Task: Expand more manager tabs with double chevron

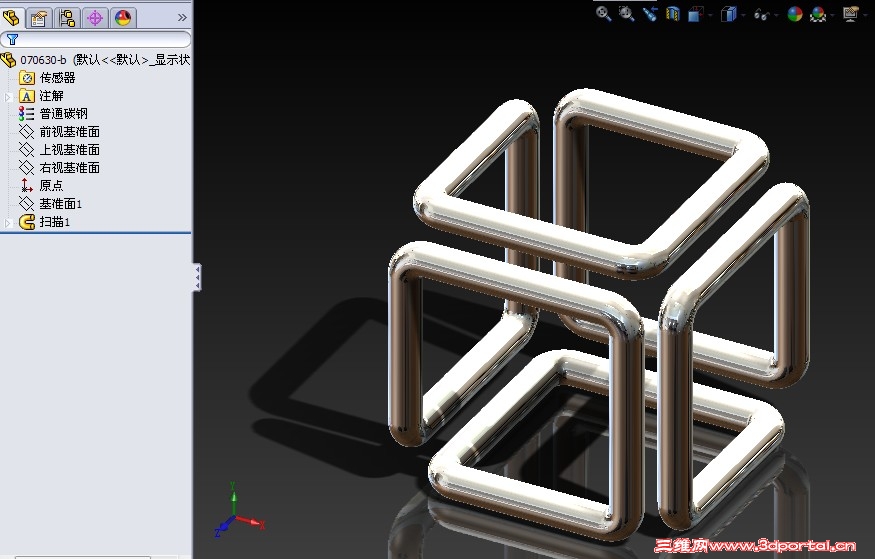Action: click(182, 18)
